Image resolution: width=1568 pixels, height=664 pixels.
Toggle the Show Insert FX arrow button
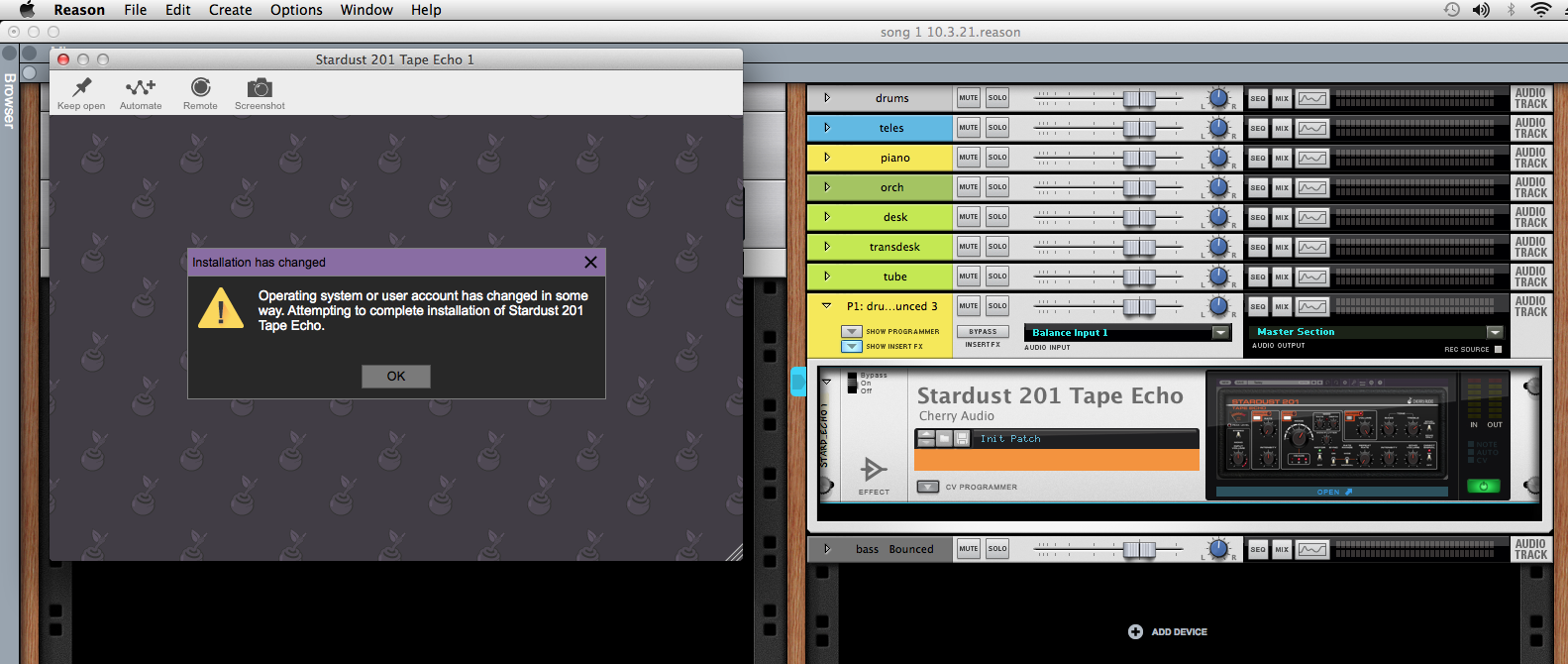(x=852, y=347)
